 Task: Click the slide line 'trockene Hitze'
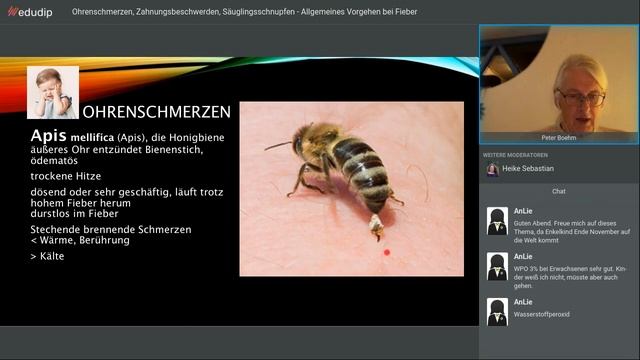pyautogui.click(x=66, y=176)
